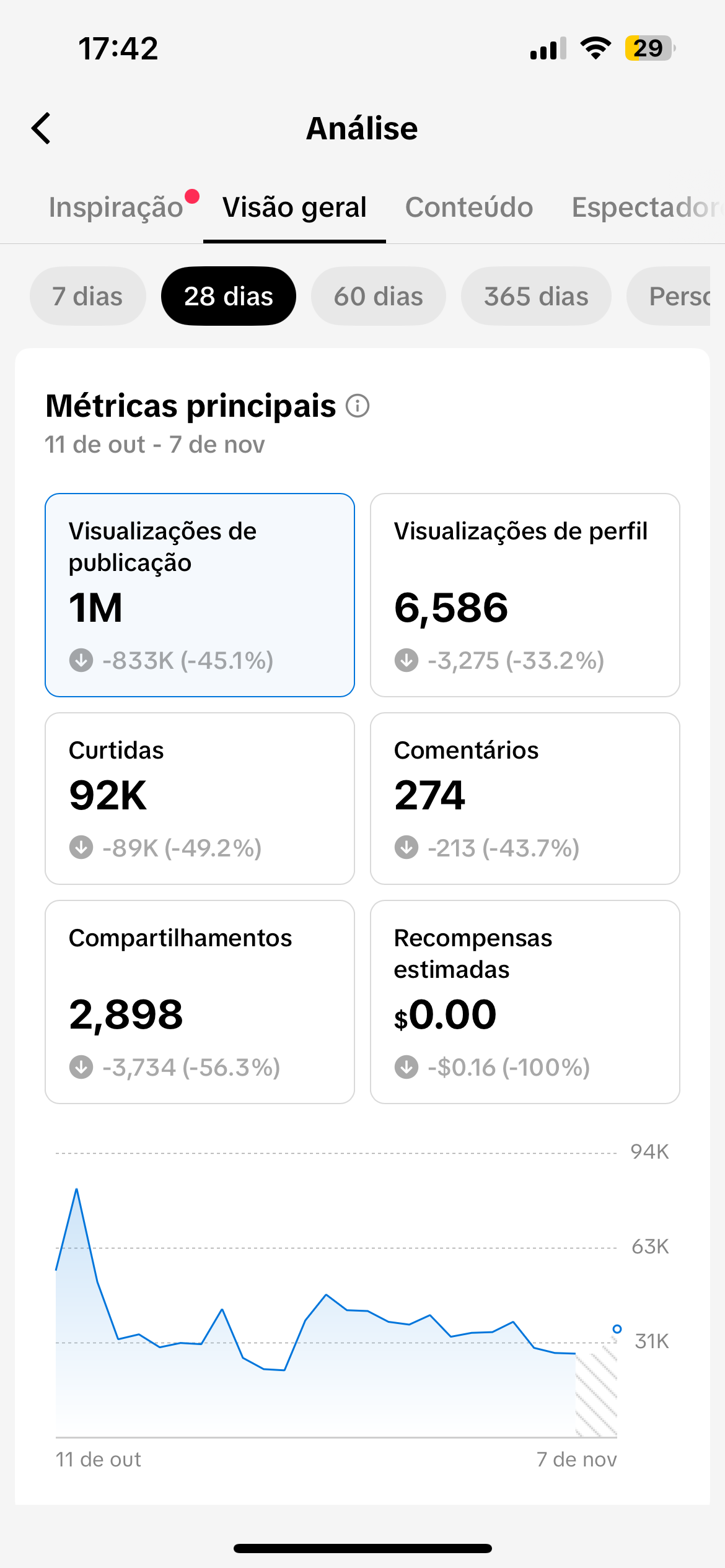Tap the down-arrow icon under Curtidas

point(81,847)
